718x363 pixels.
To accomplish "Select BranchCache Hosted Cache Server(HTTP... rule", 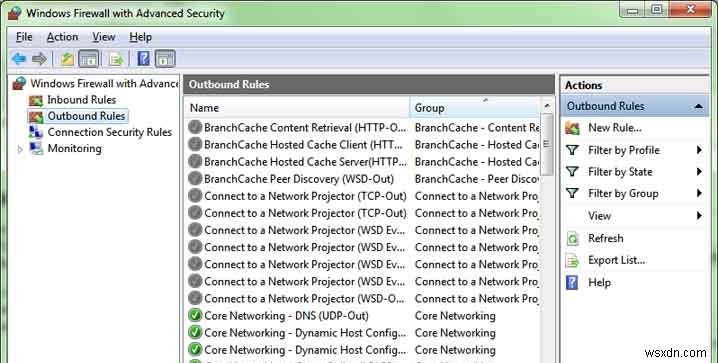I will (x=305, y=162).
